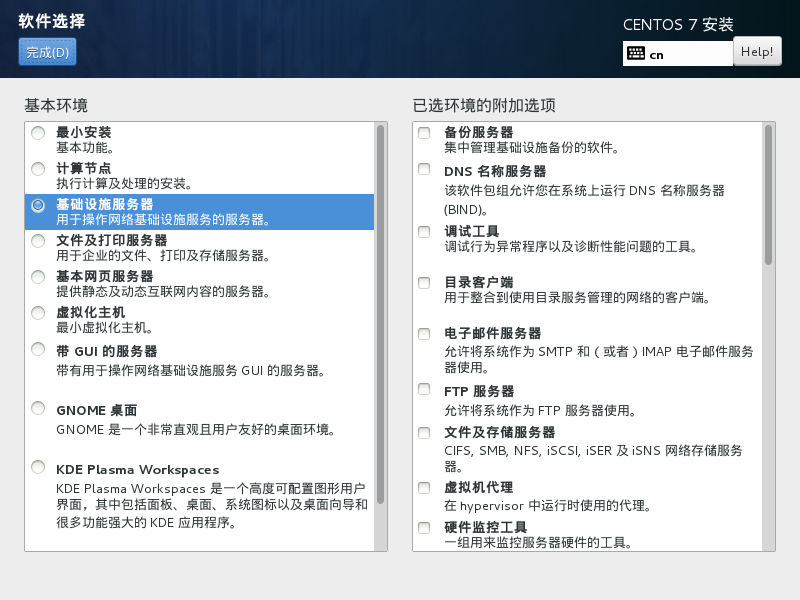Enable the 目录客户端 checkbox

424,283
